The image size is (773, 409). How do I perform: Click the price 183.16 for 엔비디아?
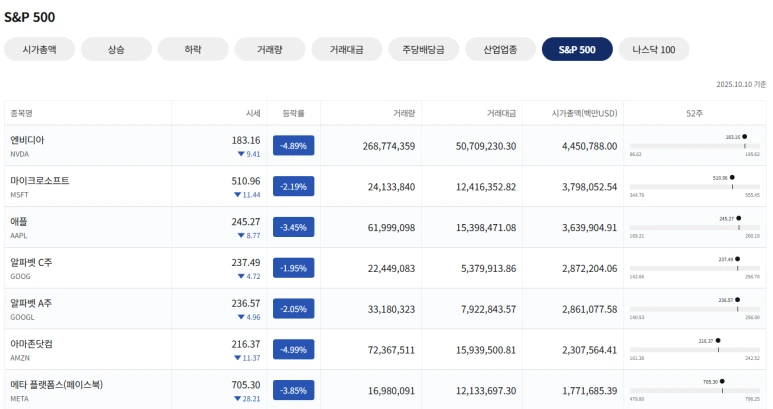click(246, 140)
